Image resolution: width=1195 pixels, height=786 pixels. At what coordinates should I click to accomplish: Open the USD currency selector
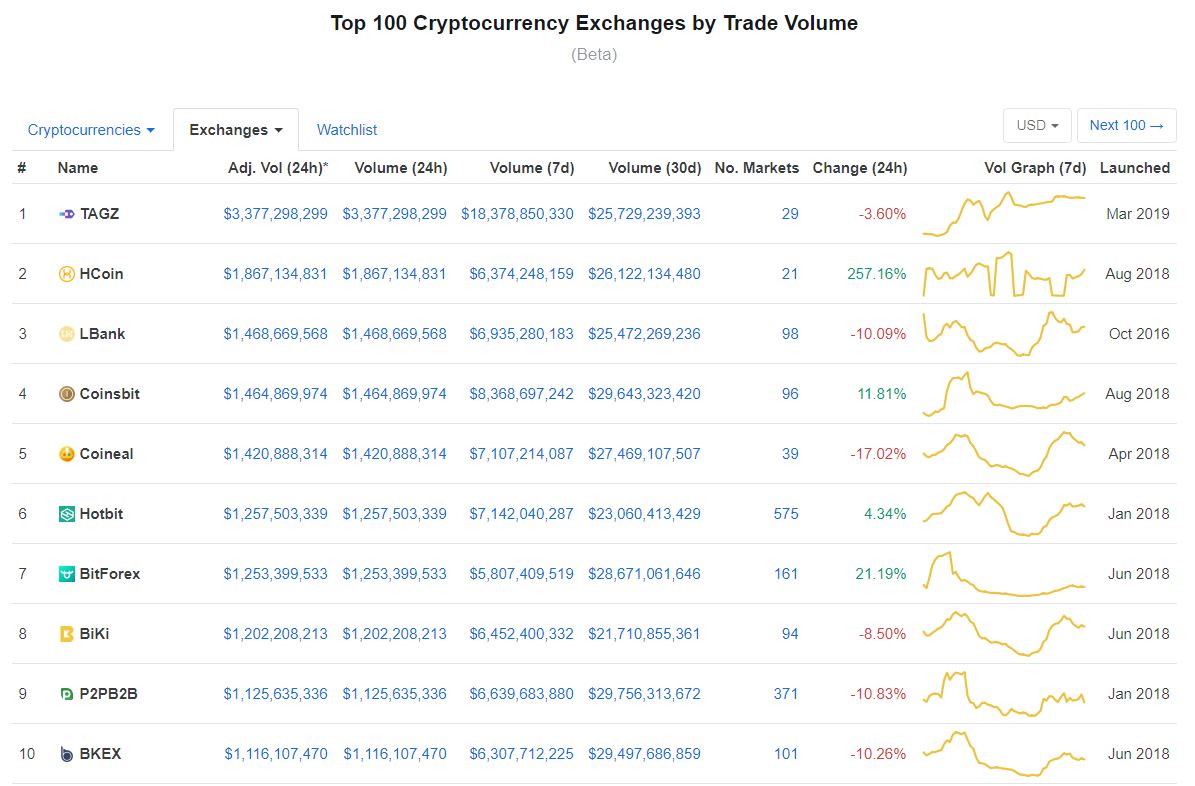click(x=1037, y=126)
